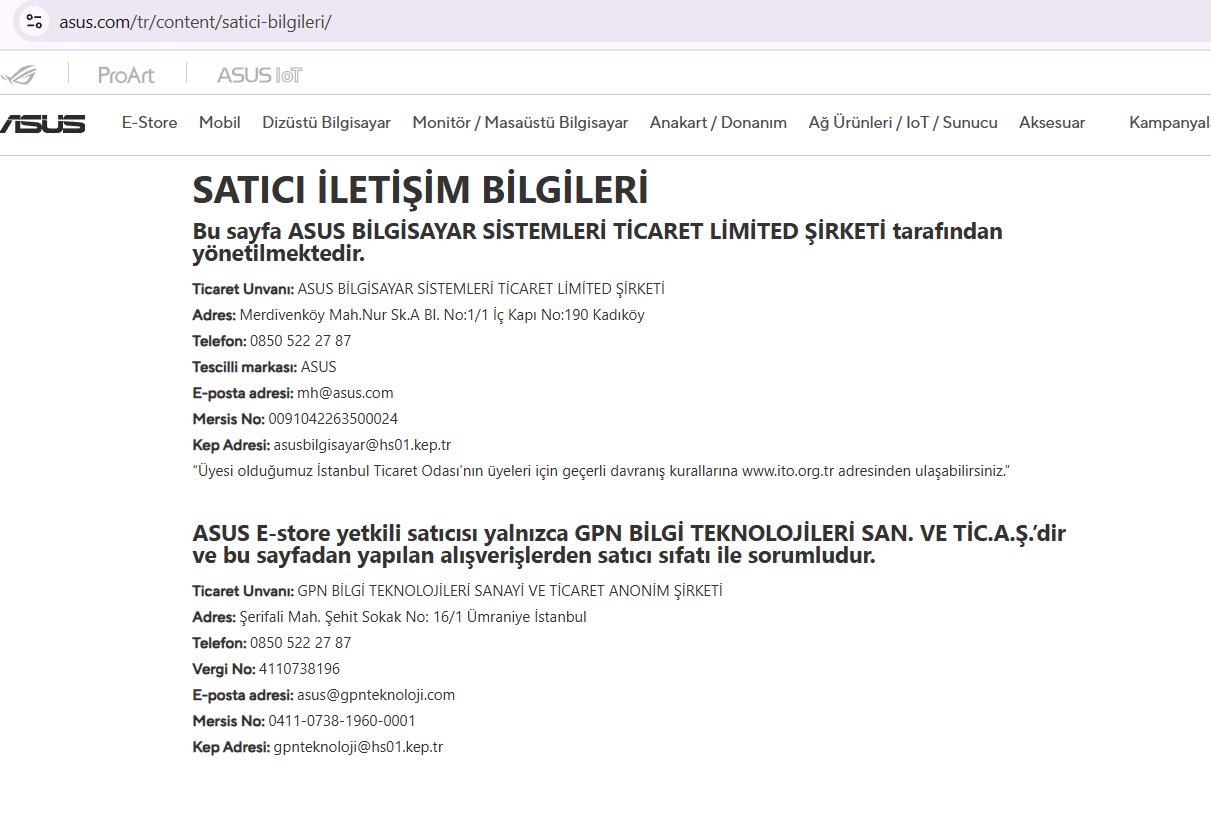Click the 'Tescilli markası: ASUS' line
The height and width of the screenshot is (825, 1211).
[265, 367]
